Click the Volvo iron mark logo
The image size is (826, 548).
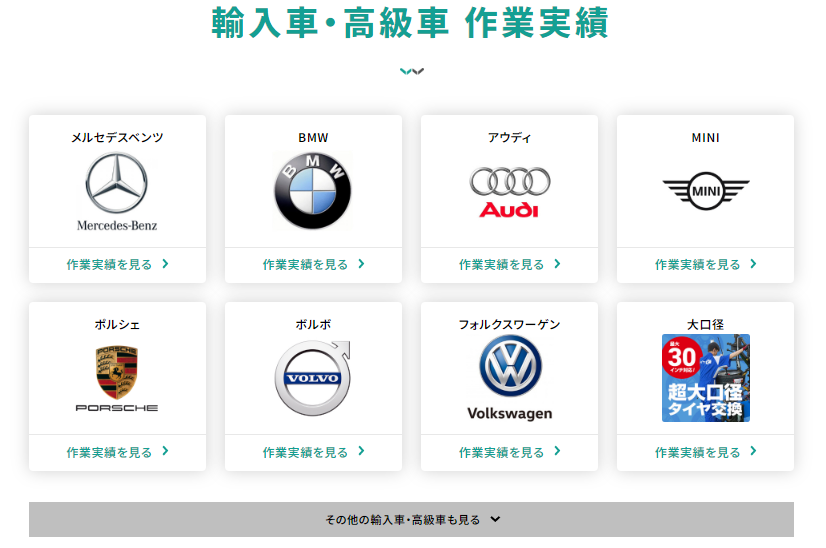click(x=313, y=378)
